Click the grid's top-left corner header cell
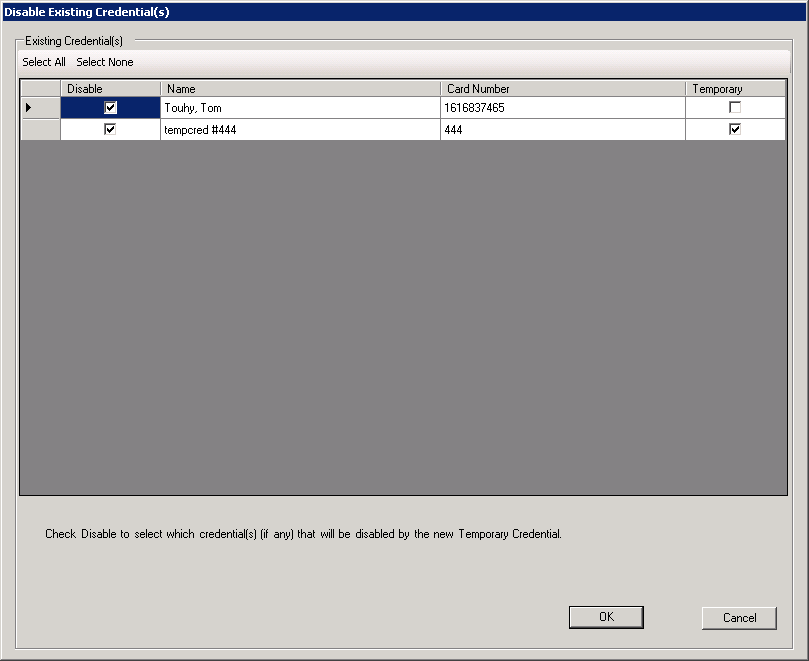This screenshot has width=809, height=661. [40, 89]
